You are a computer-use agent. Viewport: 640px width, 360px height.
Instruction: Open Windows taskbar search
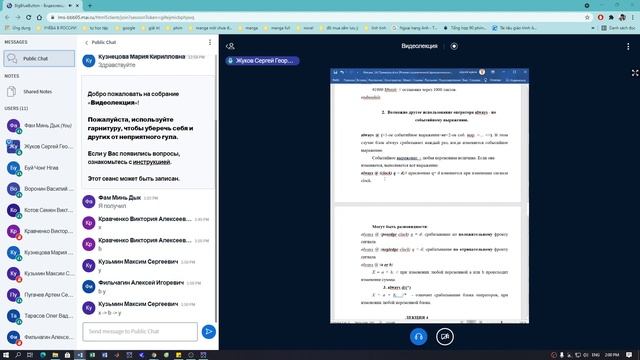coord(18,355)
